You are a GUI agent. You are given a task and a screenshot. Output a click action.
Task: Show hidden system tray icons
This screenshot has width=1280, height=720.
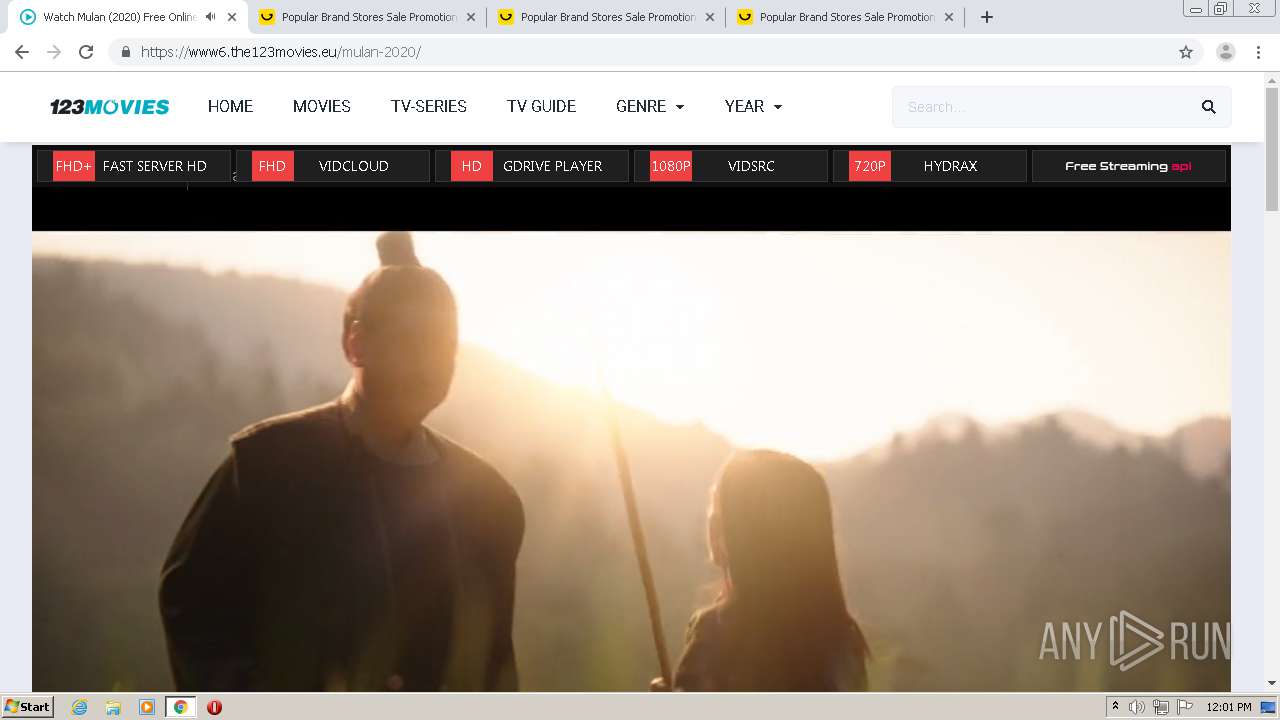pos(1116,707)
